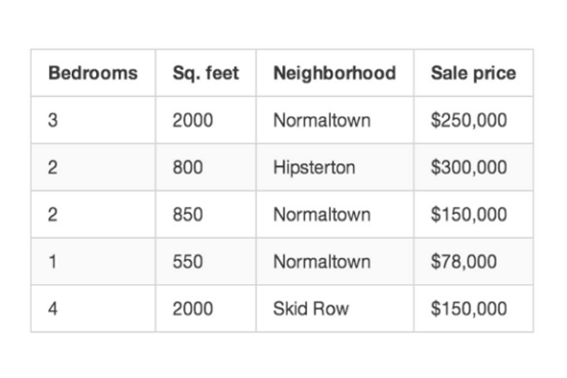
Task: Select the $250,000 sale price cell
Action: pos(473,120)
